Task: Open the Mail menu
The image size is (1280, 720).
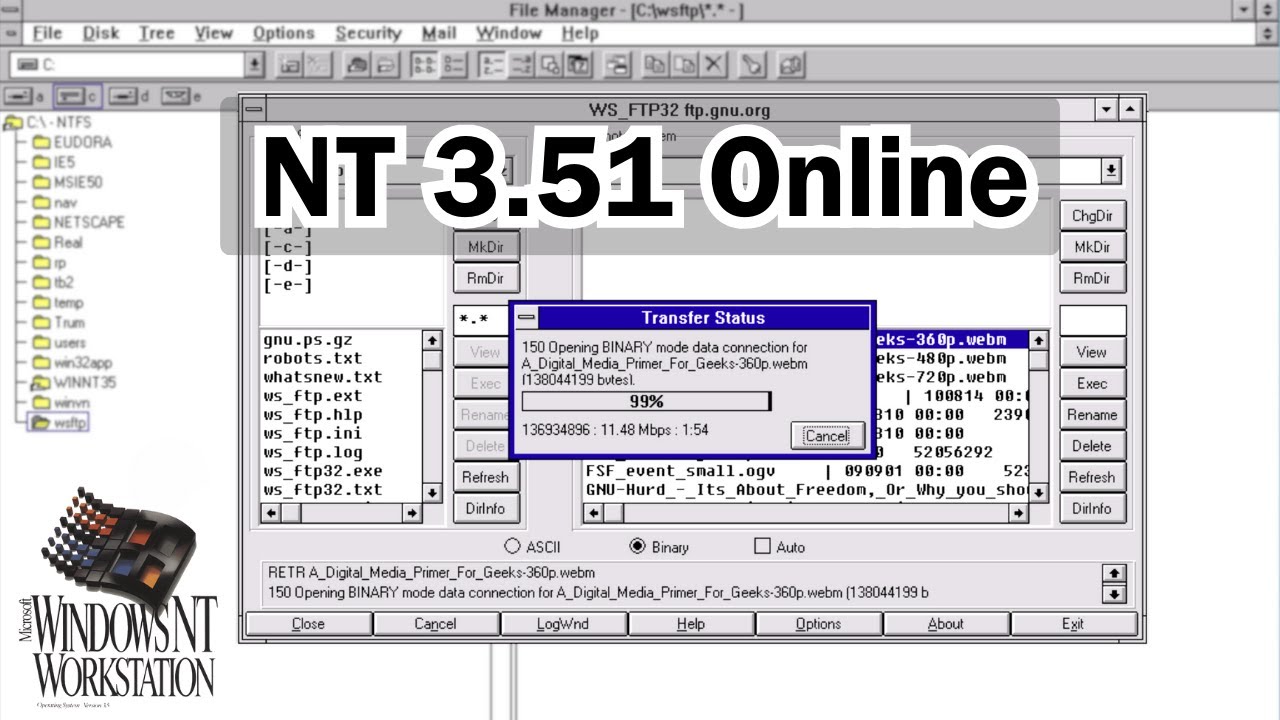Action: 439,33
